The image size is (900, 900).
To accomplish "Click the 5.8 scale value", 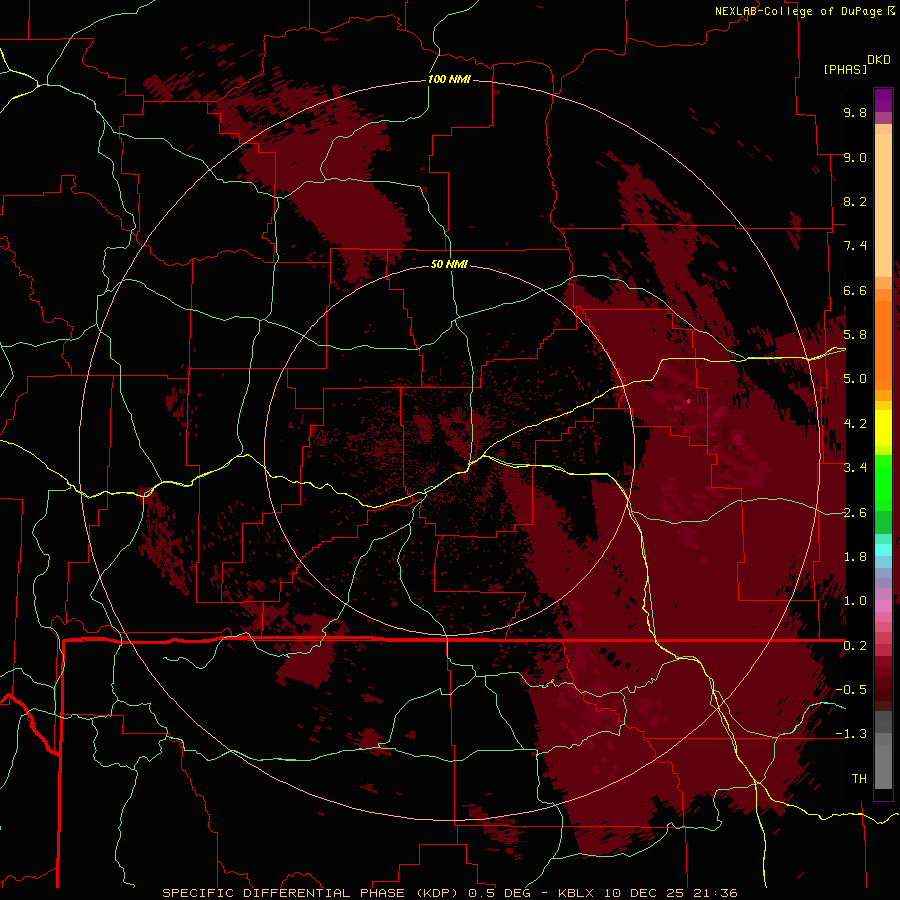I will [x=855, y=335].
